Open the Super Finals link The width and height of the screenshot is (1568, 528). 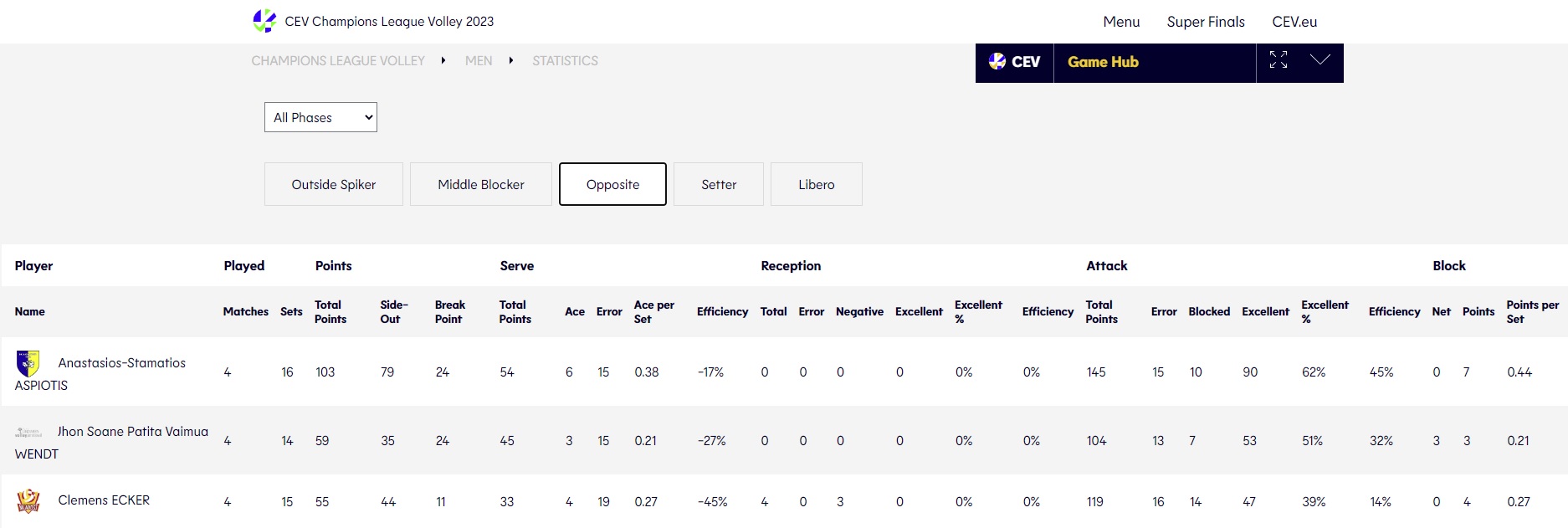1205,22
